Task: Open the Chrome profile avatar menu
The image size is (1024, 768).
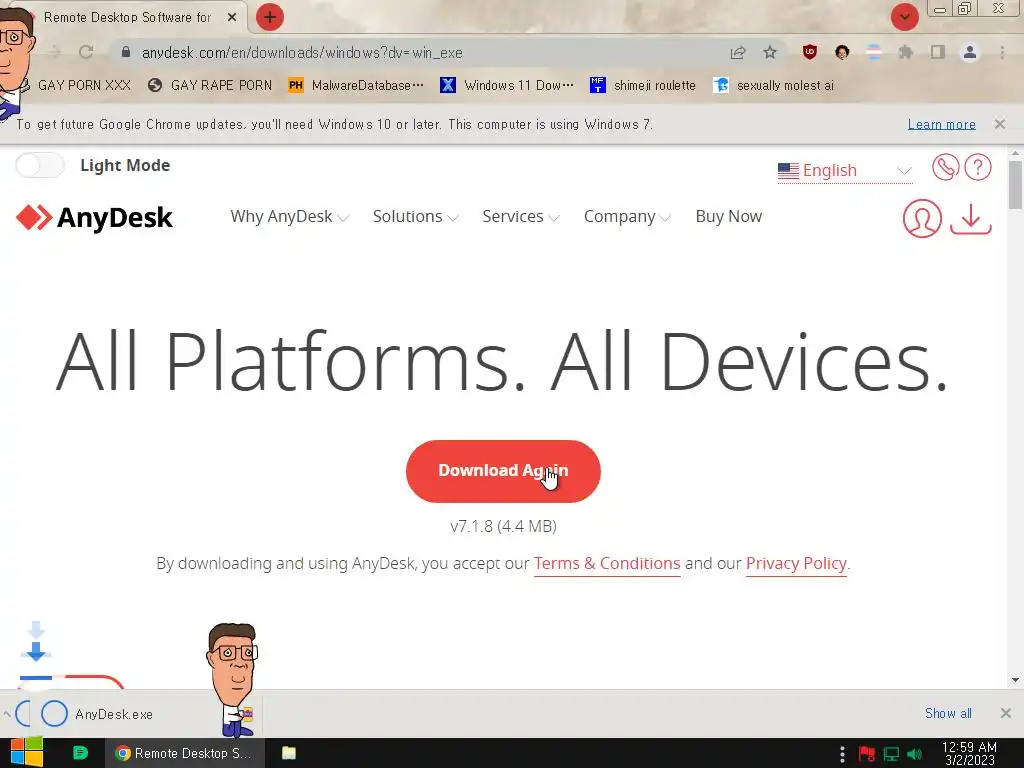Action: pos(970,52)
